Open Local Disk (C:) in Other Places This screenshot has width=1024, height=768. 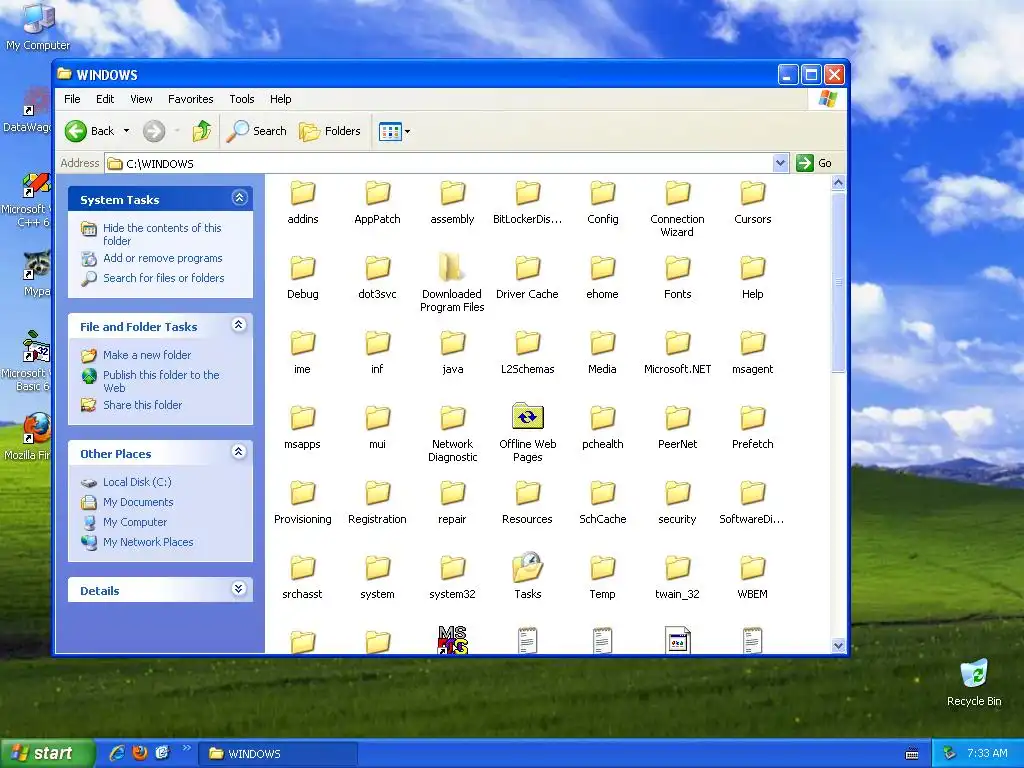[x=137, y=482]
